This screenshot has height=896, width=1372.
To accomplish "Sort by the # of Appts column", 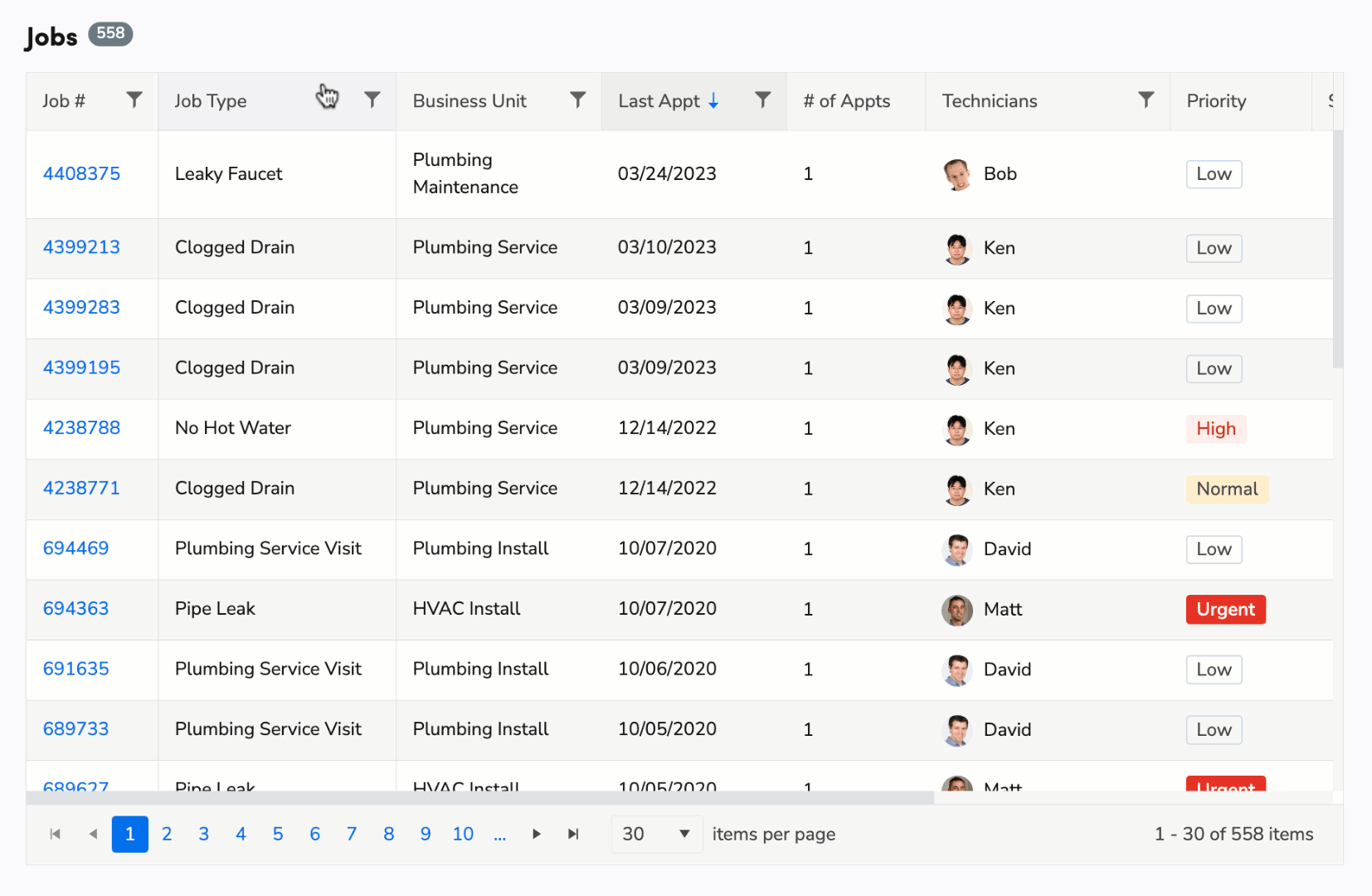I will [x=845, y=100].
